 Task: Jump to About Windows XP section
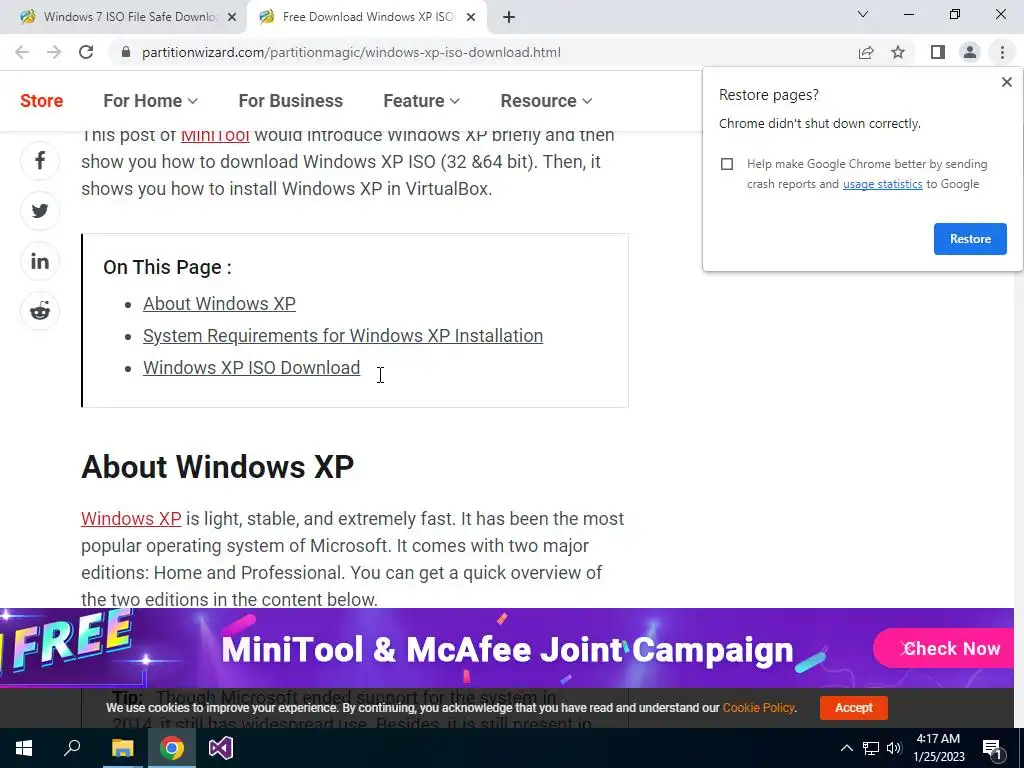(x=219, y=304)
